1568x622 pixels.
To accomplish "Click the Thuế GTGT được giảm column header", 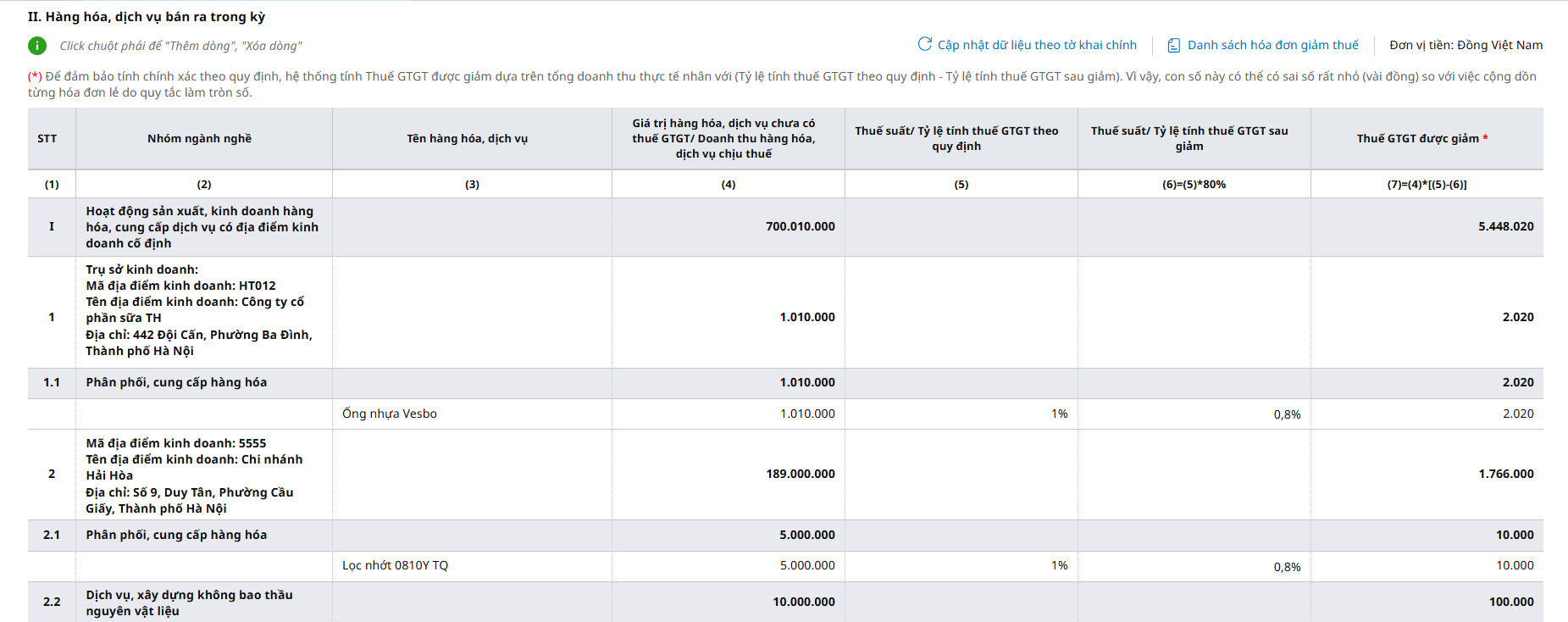I will point(1427,138).
